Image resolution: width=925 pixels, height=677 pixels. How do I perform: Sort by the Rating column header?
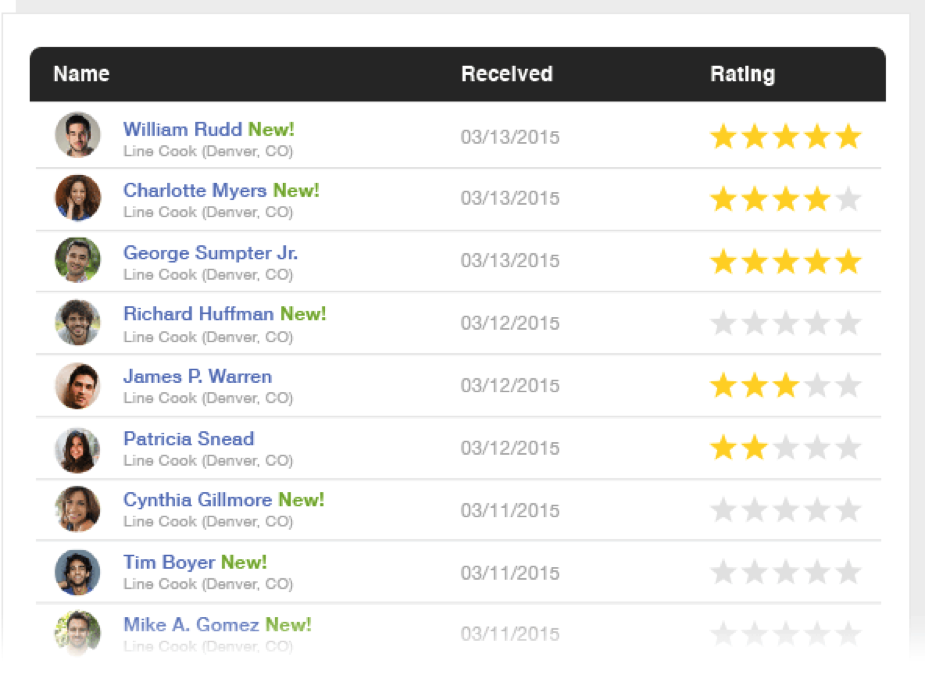click(x=742, y=75)
